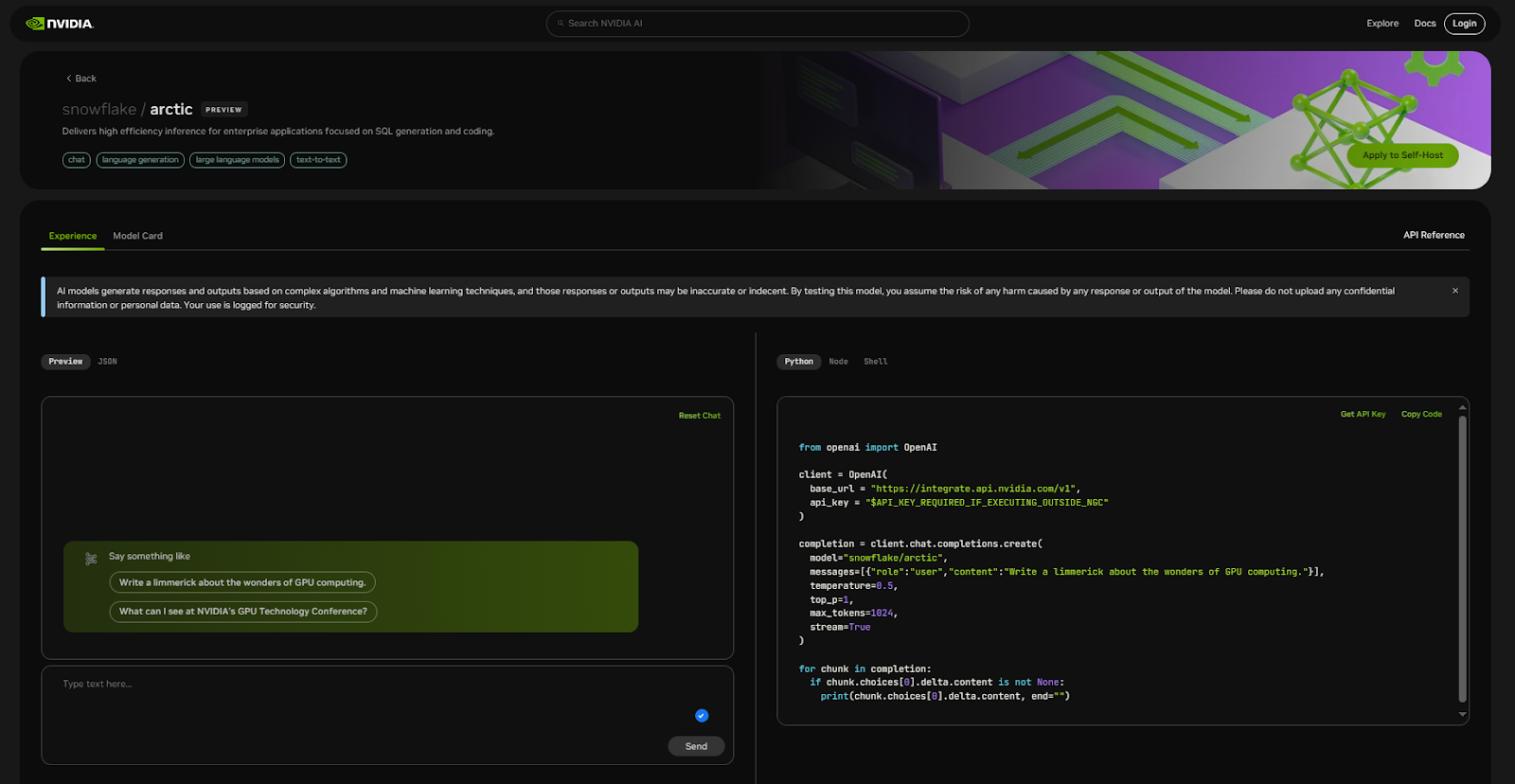1515x784 pixels.
Task: Select the text-to-text tag
Action: pyautogui.click(x=318, y=160)
